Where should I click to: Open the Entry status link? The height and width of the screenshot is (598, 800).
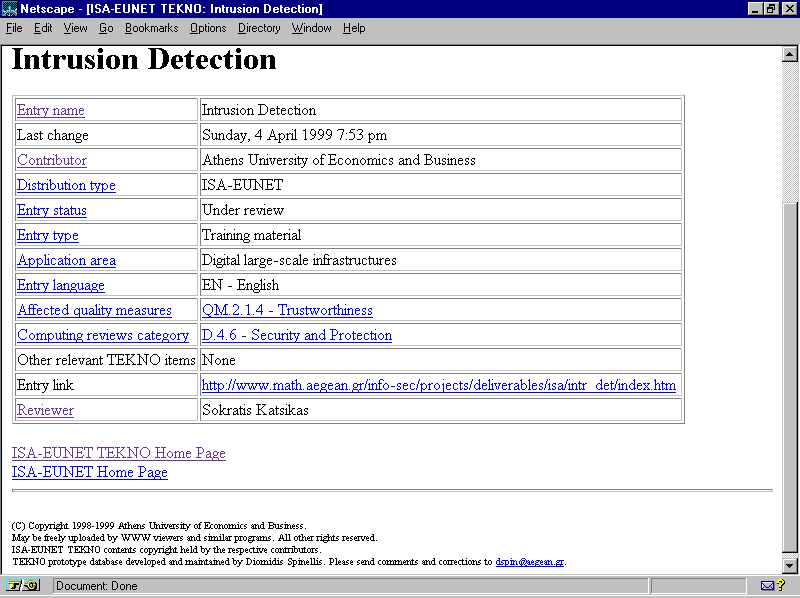[x=52, y=210]
